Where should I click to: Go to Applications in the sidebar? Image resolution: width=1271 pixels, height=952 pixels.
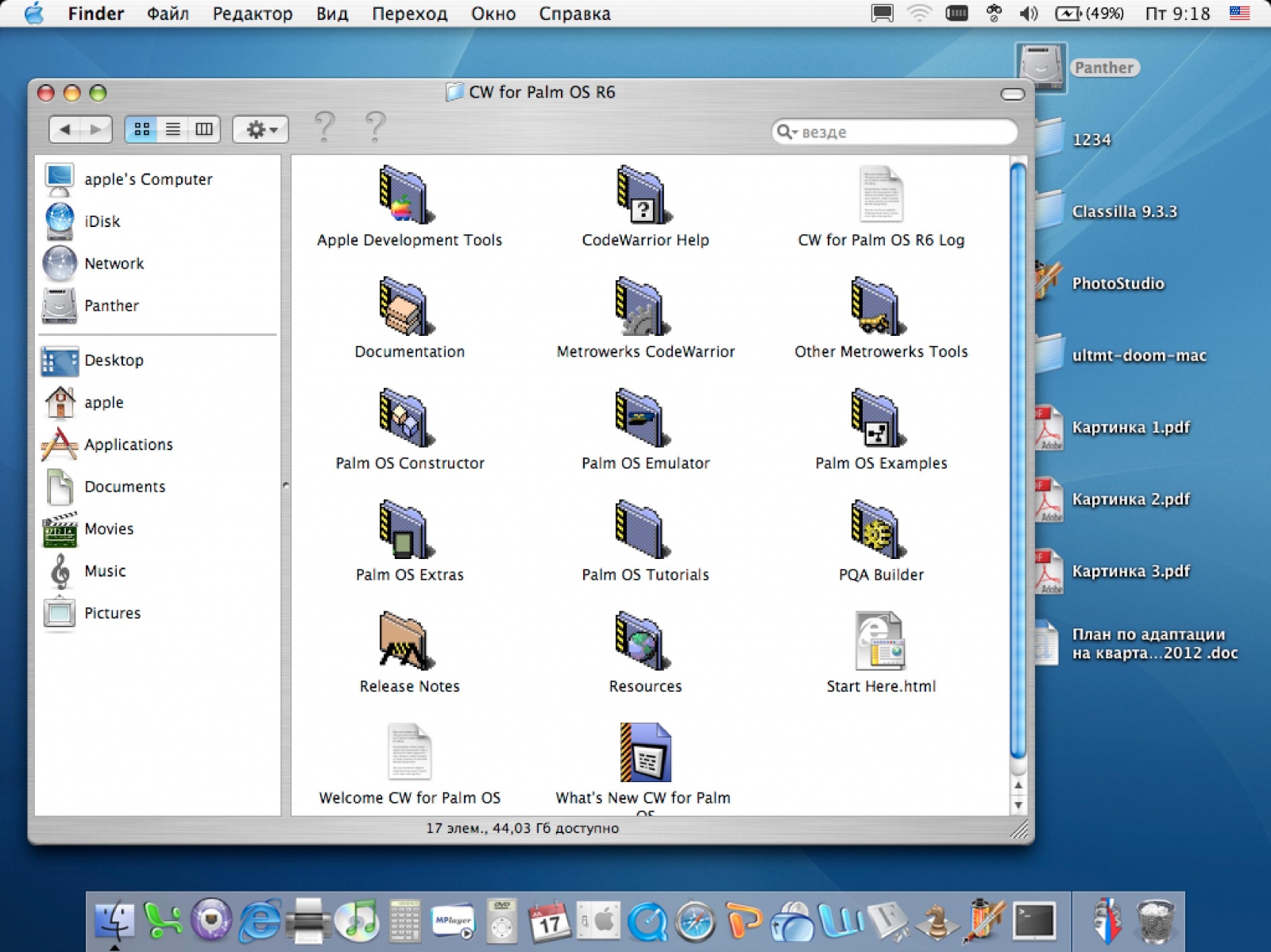click(x=107, y=445)
